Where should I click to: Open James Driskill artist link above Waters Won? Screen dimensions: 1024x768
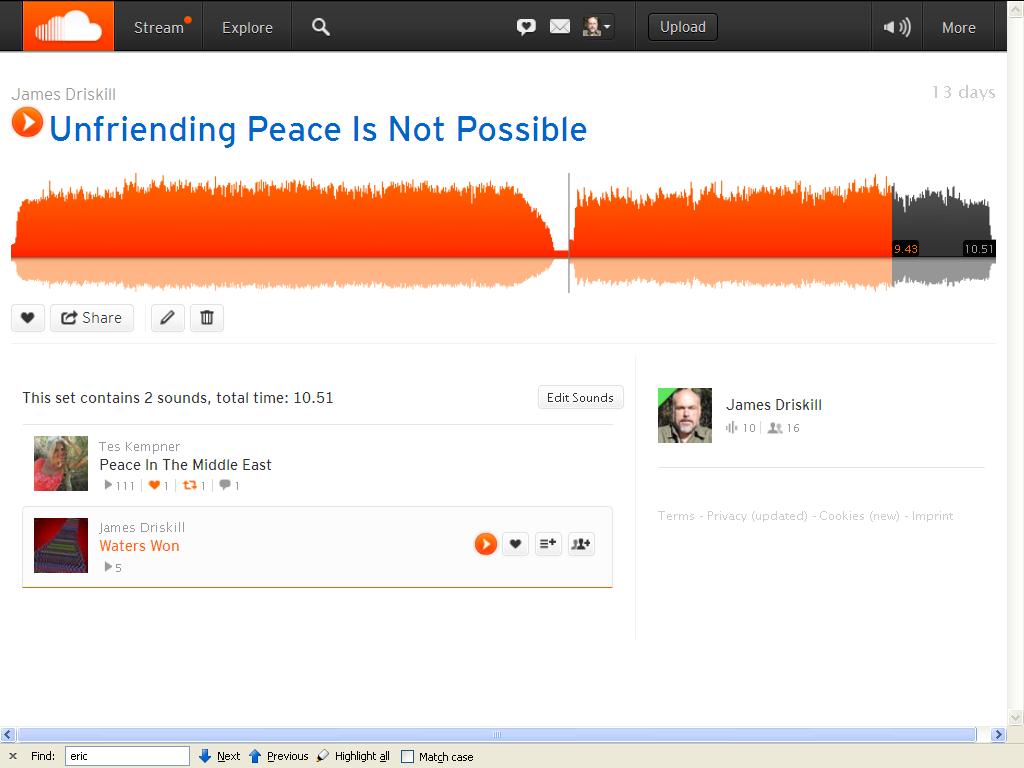click(x=142, y=528)
